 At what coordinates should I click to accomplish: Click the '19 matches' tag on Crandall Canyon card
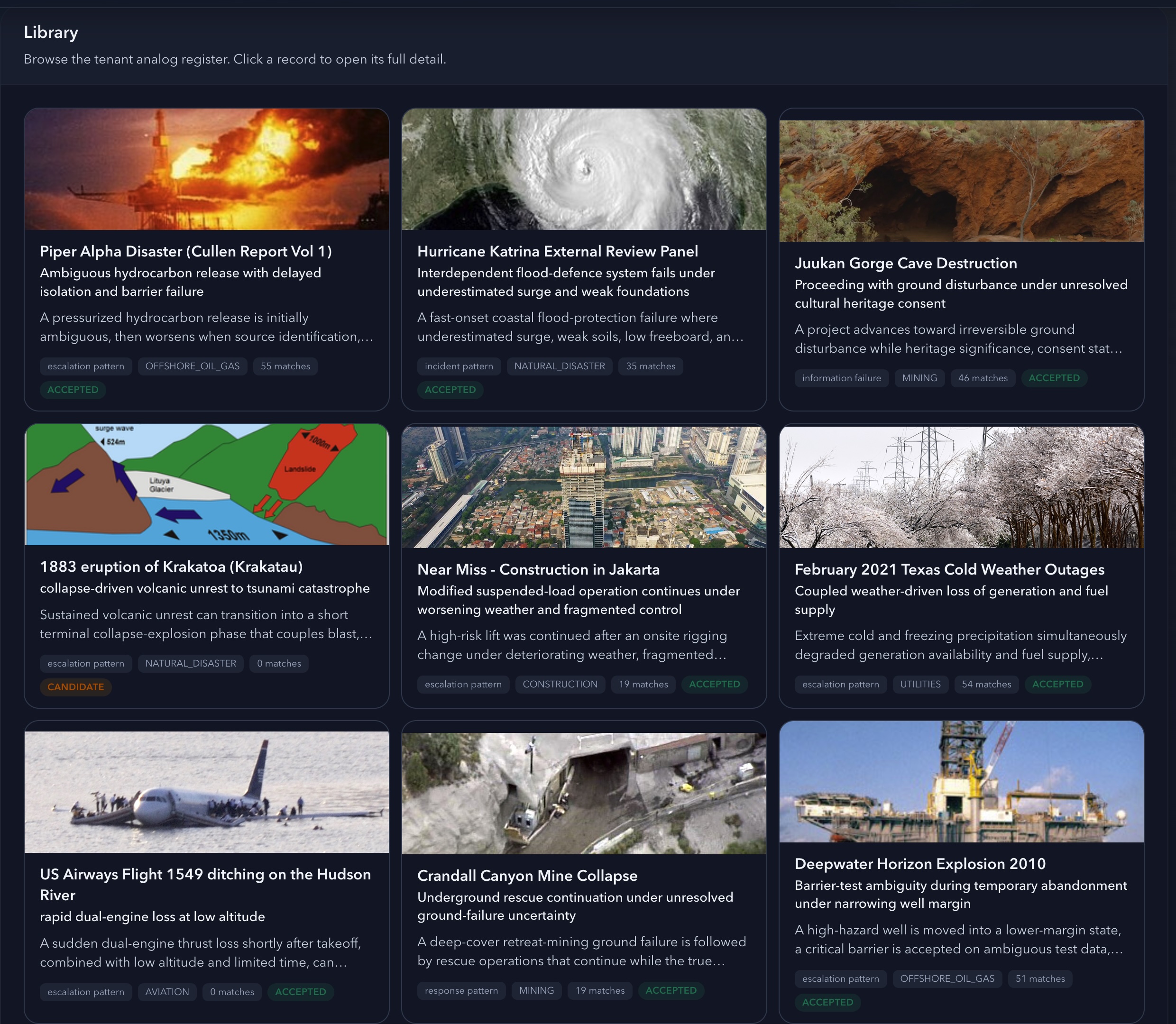coord(600,991)
